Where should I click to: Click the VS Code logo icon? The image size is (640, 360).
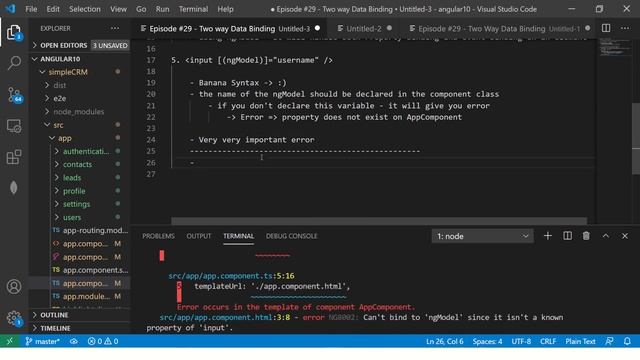tap(10, 9)
